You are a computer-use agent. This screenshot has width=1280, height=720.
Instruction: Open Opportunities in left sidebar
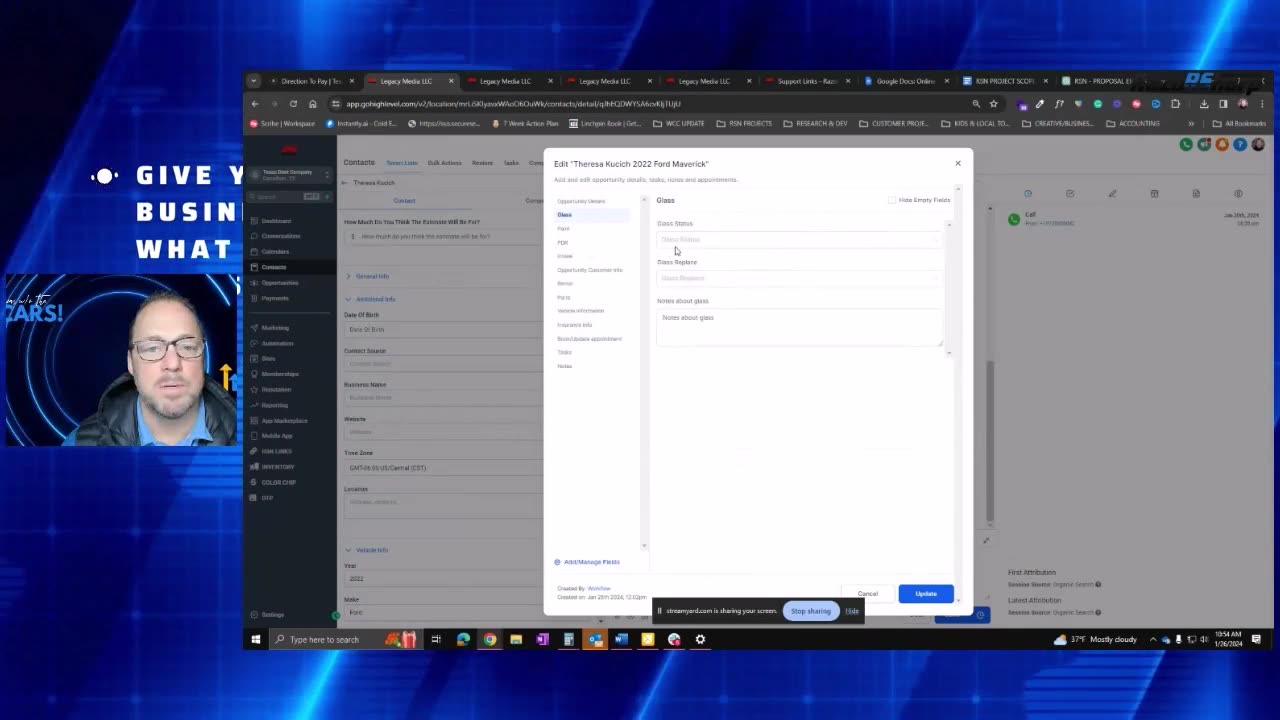point(280,283)
